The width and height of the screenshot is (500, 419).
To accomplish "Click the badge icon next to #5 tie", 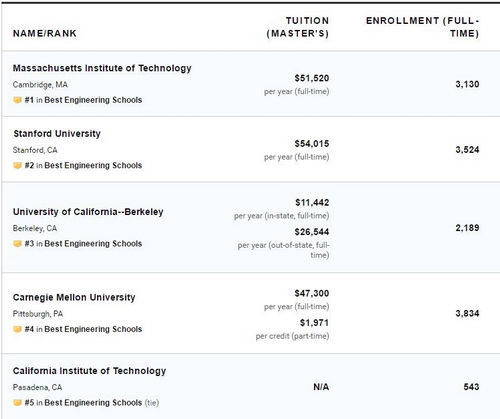I will (17, 403).
